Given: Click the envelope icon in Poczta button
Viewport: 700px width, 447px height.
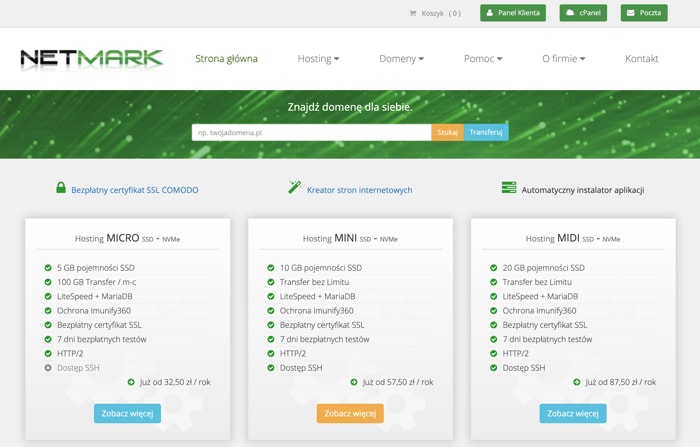Looking at the screenshot, I should (x=630, y=13).
